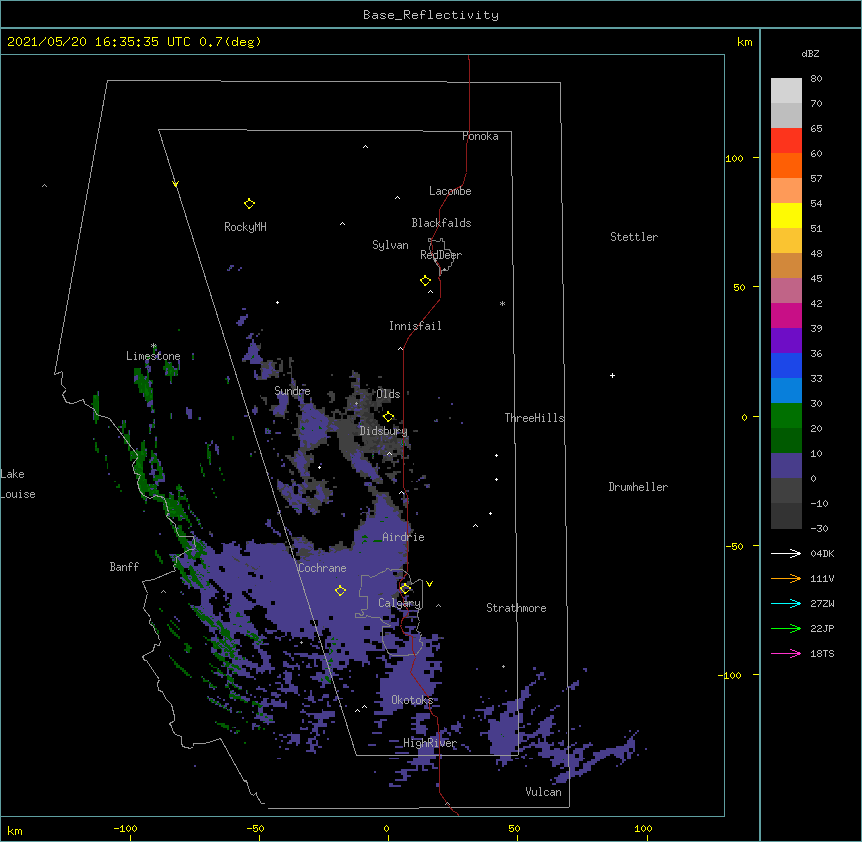Click the HighRiver label
Image resolution: width=862 pixels, height=842 pixels.
(430, 743)
